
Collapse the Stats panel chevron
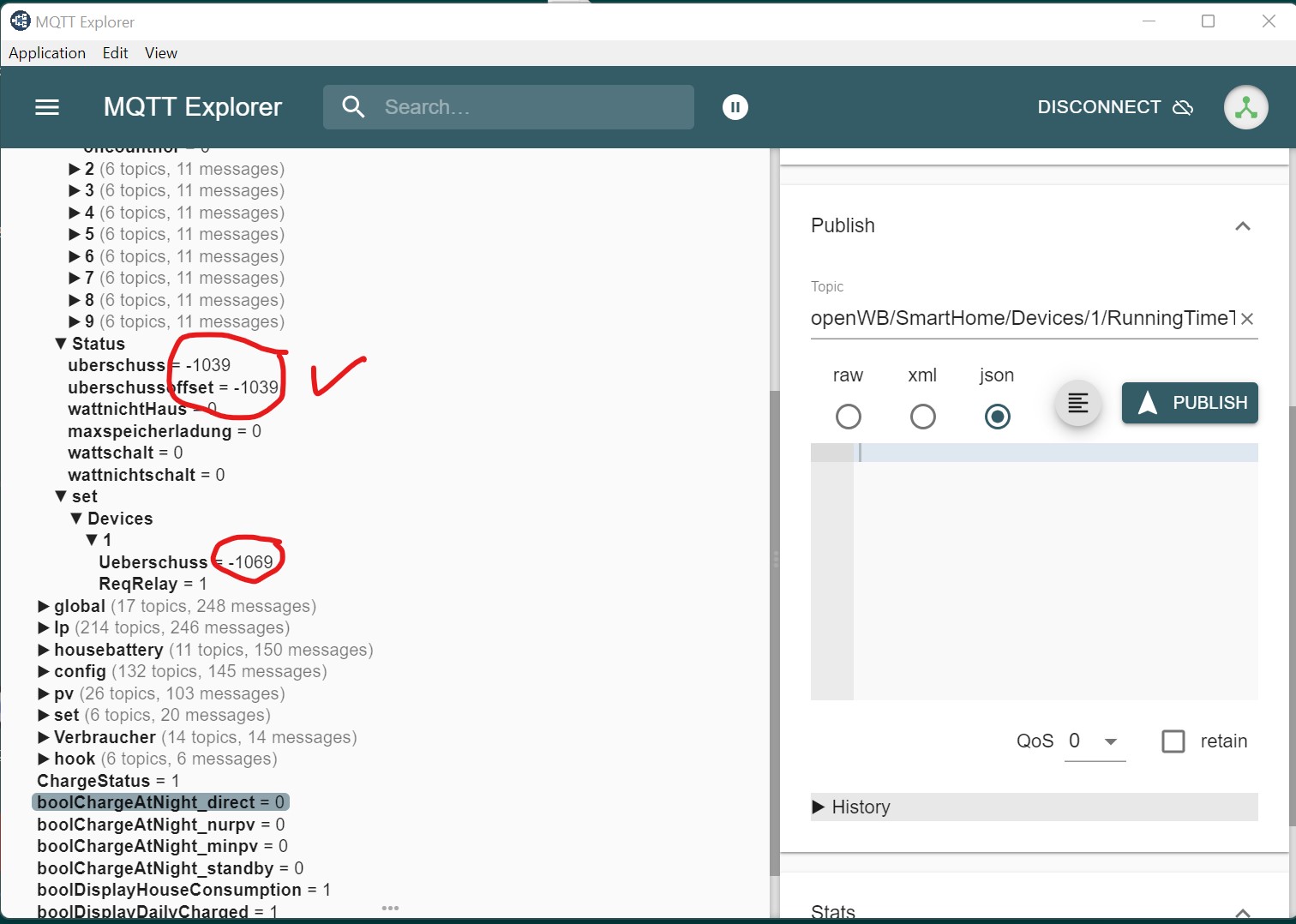coord(1243,913)
